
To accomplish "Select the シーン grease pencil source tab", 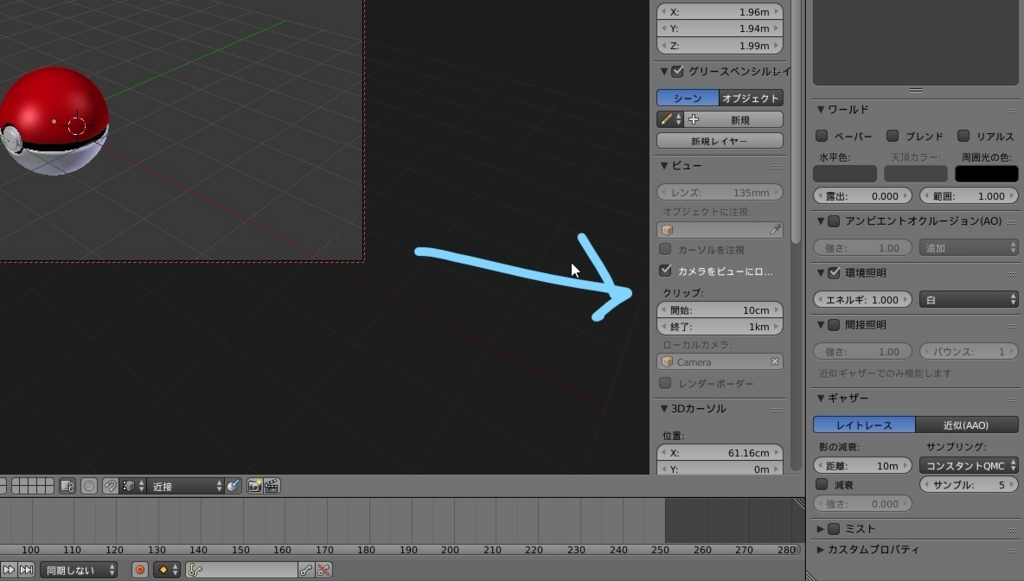I will point(688,98).
